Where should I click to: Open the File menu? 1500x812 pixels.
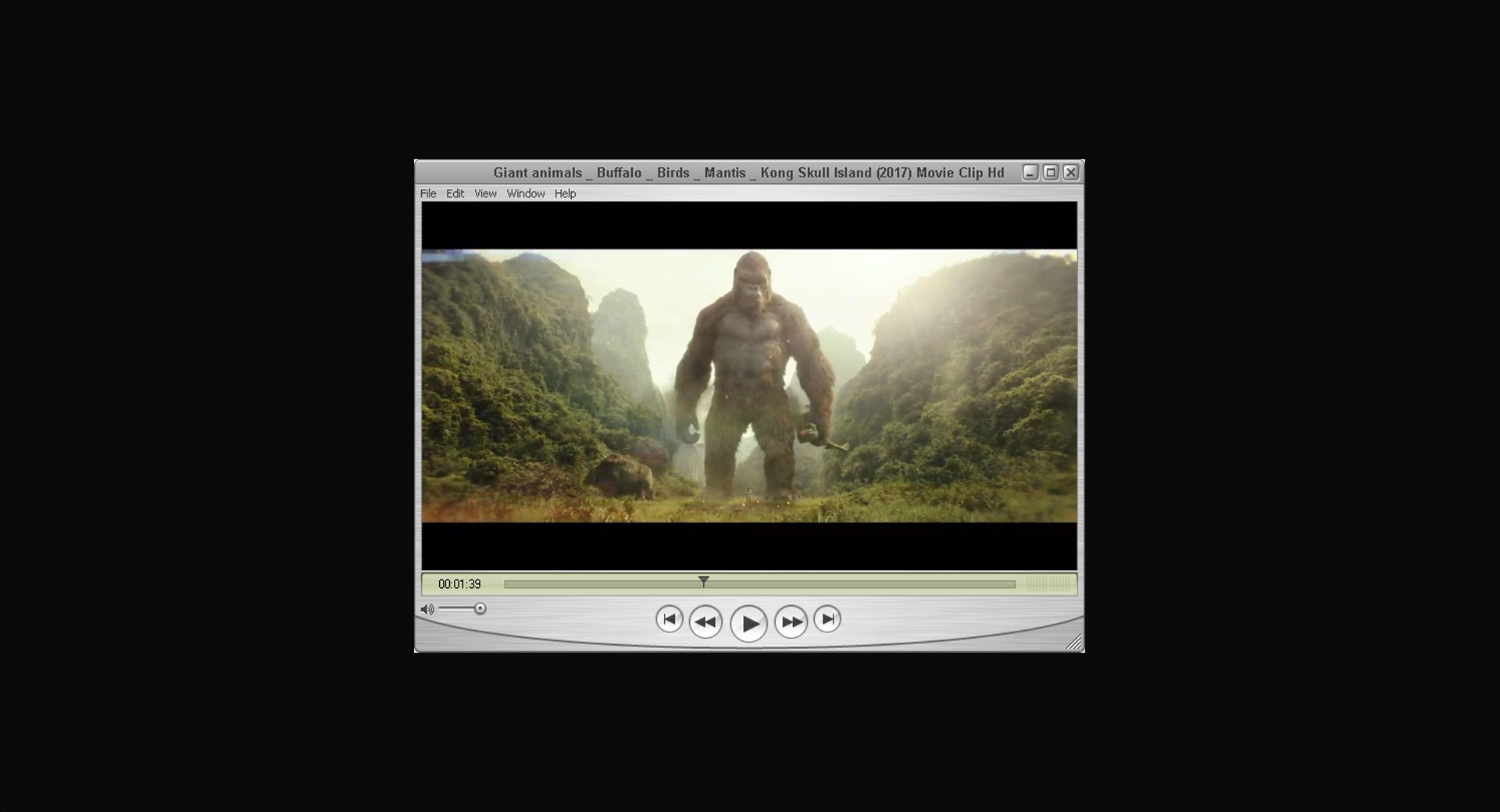(x=428, y=194)
